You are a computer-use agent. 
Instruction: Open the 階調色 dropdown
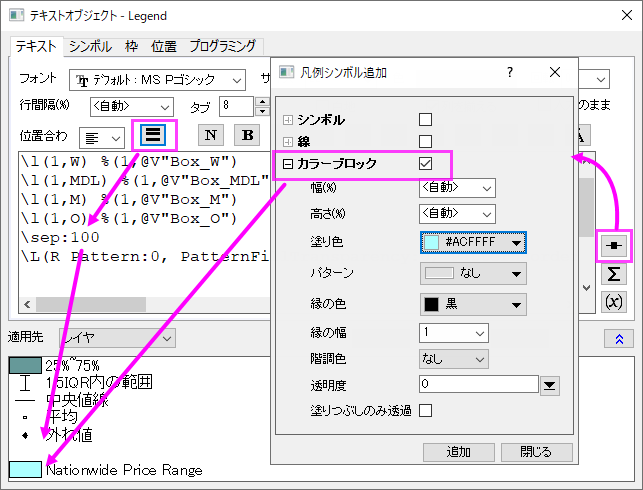click(x=454, y=359)
